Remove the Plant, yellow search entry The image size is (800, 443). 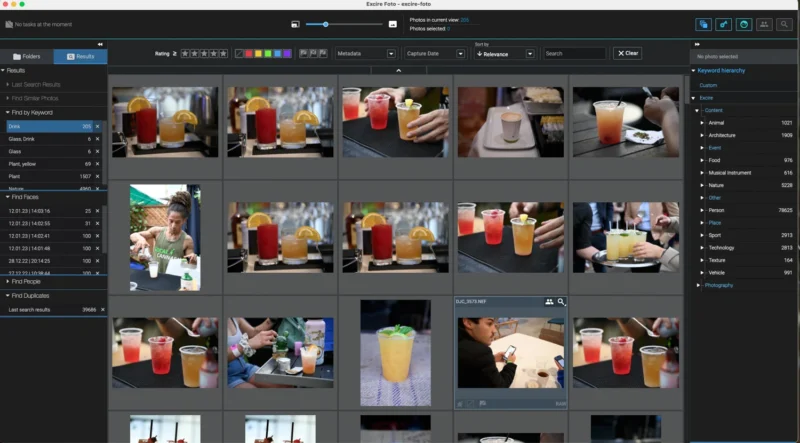97,164
